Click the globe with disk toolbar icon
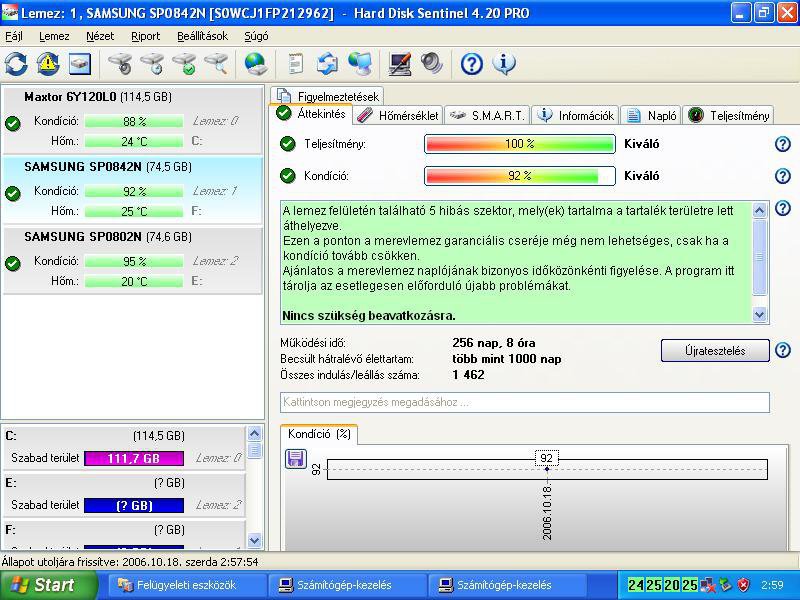The image size is (800, 600). click(x=255, y=64)
